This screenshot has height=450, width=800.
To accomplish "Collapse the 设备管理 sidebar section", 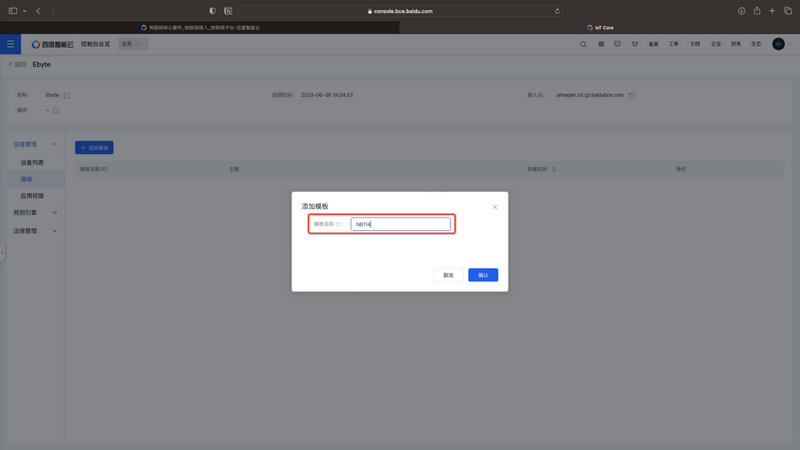I will point(54,144).
